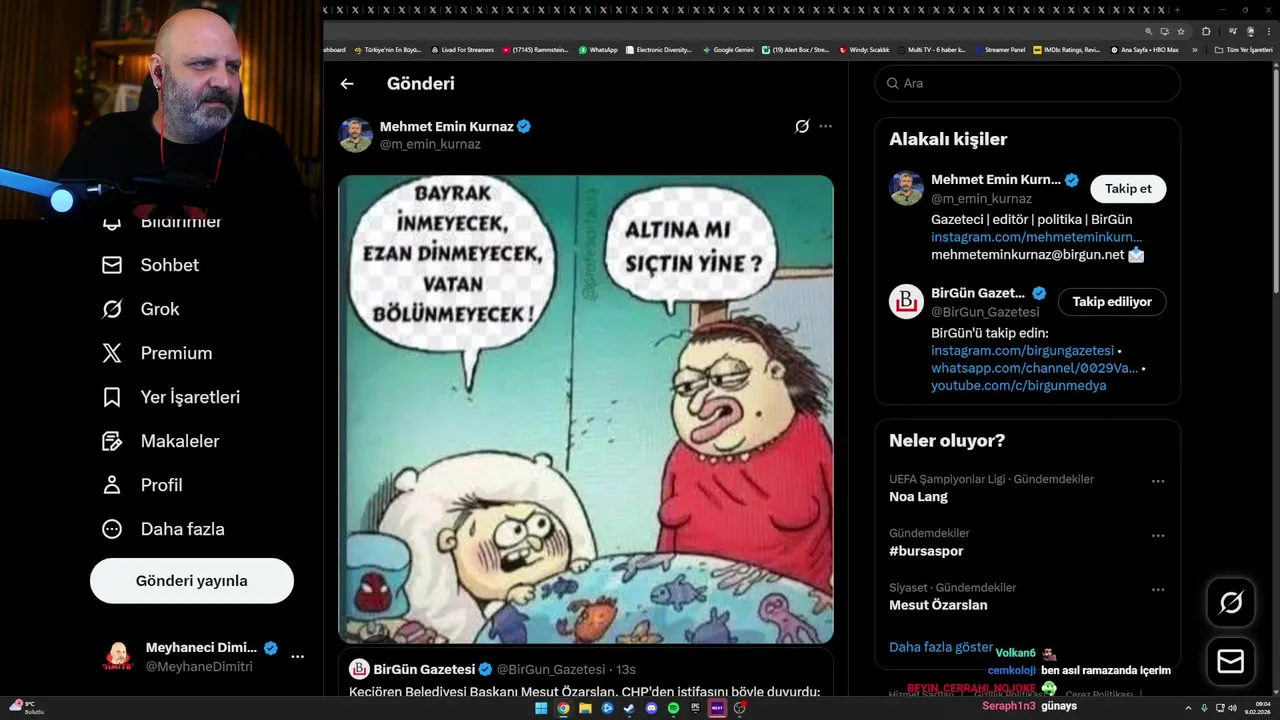Viewport: 1280px width, 720px height.
Task: Open Sohbet in the sidebar
Action: pyautogui.click(x=150, y=265)
